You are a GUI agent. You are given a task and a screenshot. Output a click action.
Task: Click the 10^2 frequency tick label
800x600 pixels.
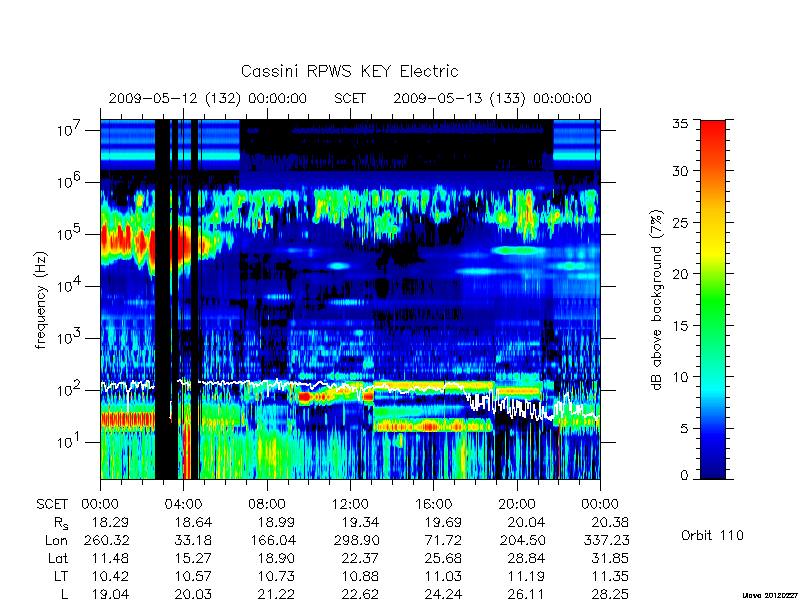(x=70, y=389)
